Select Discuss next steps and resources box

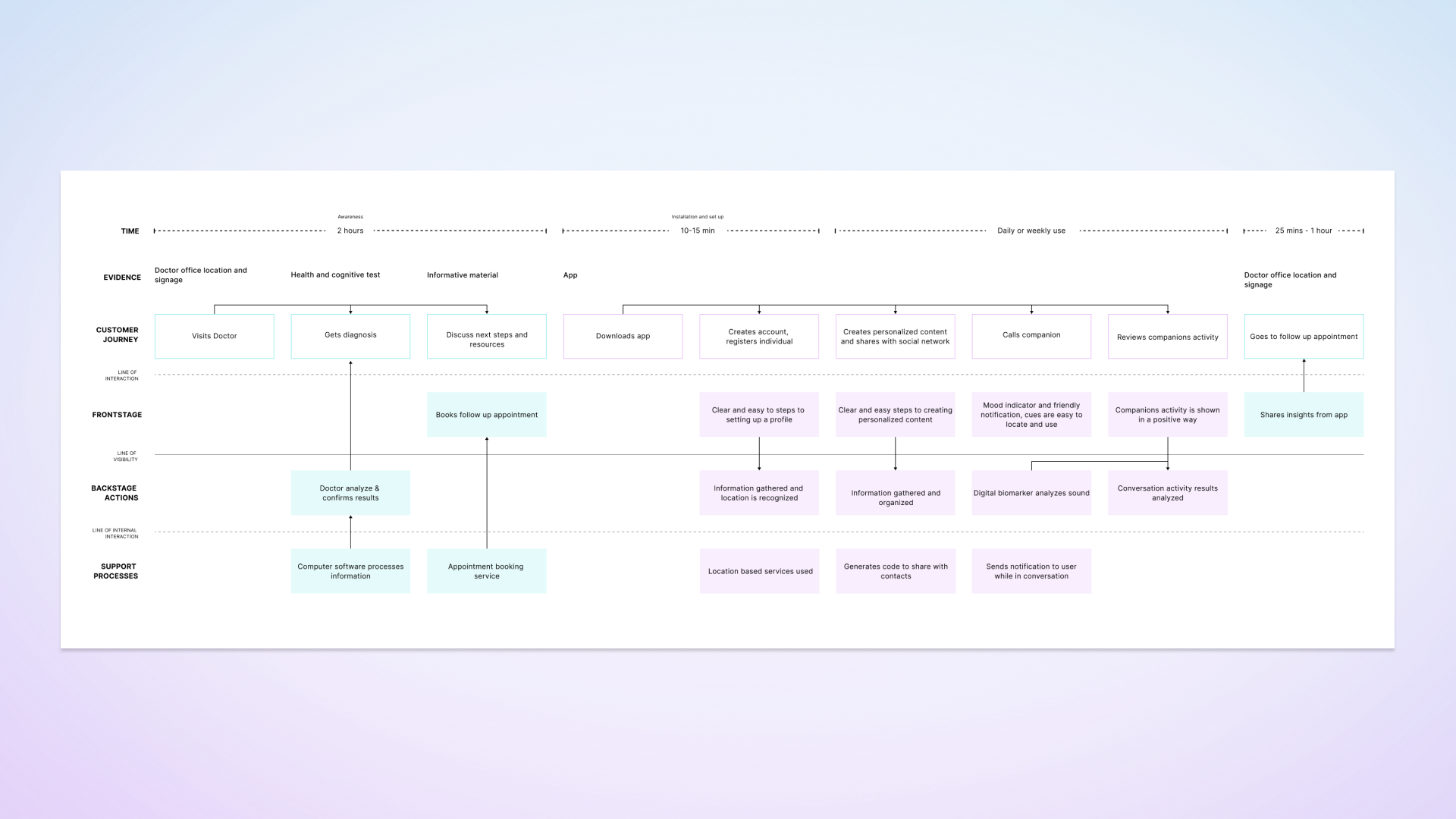tap(486, 339)
